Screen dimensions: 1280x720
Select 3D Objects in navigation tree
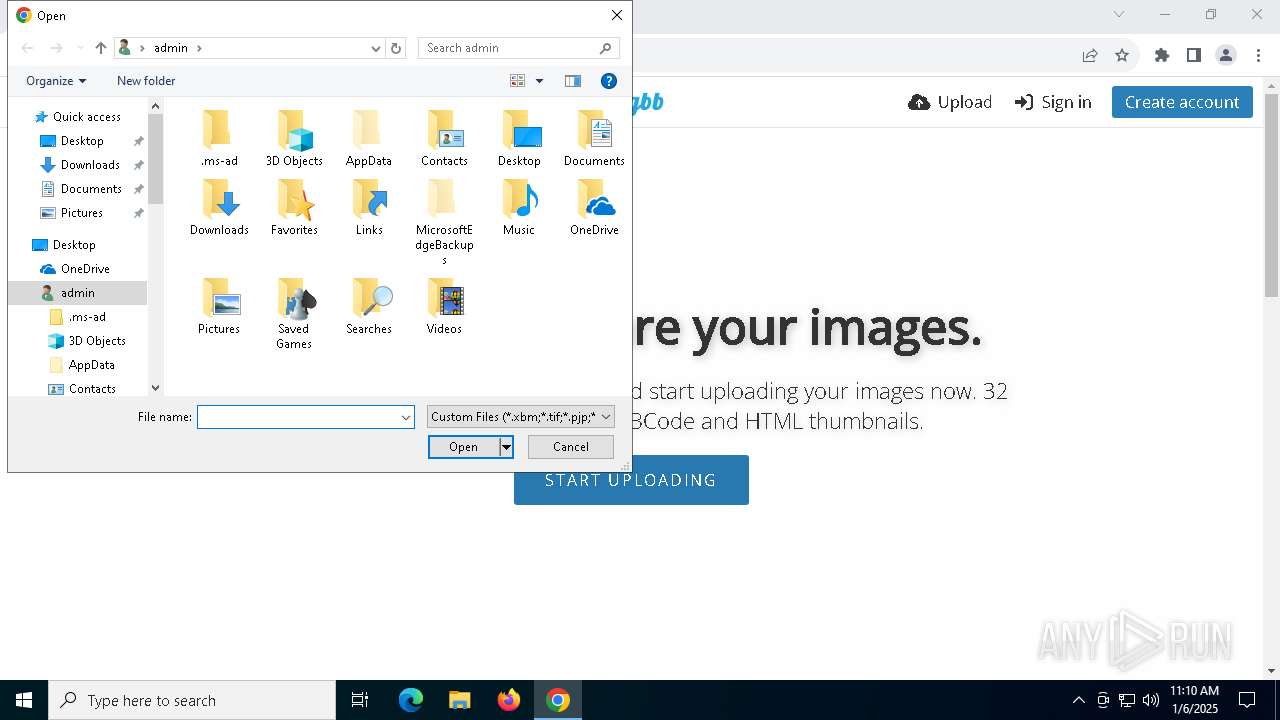coord(97,341)
